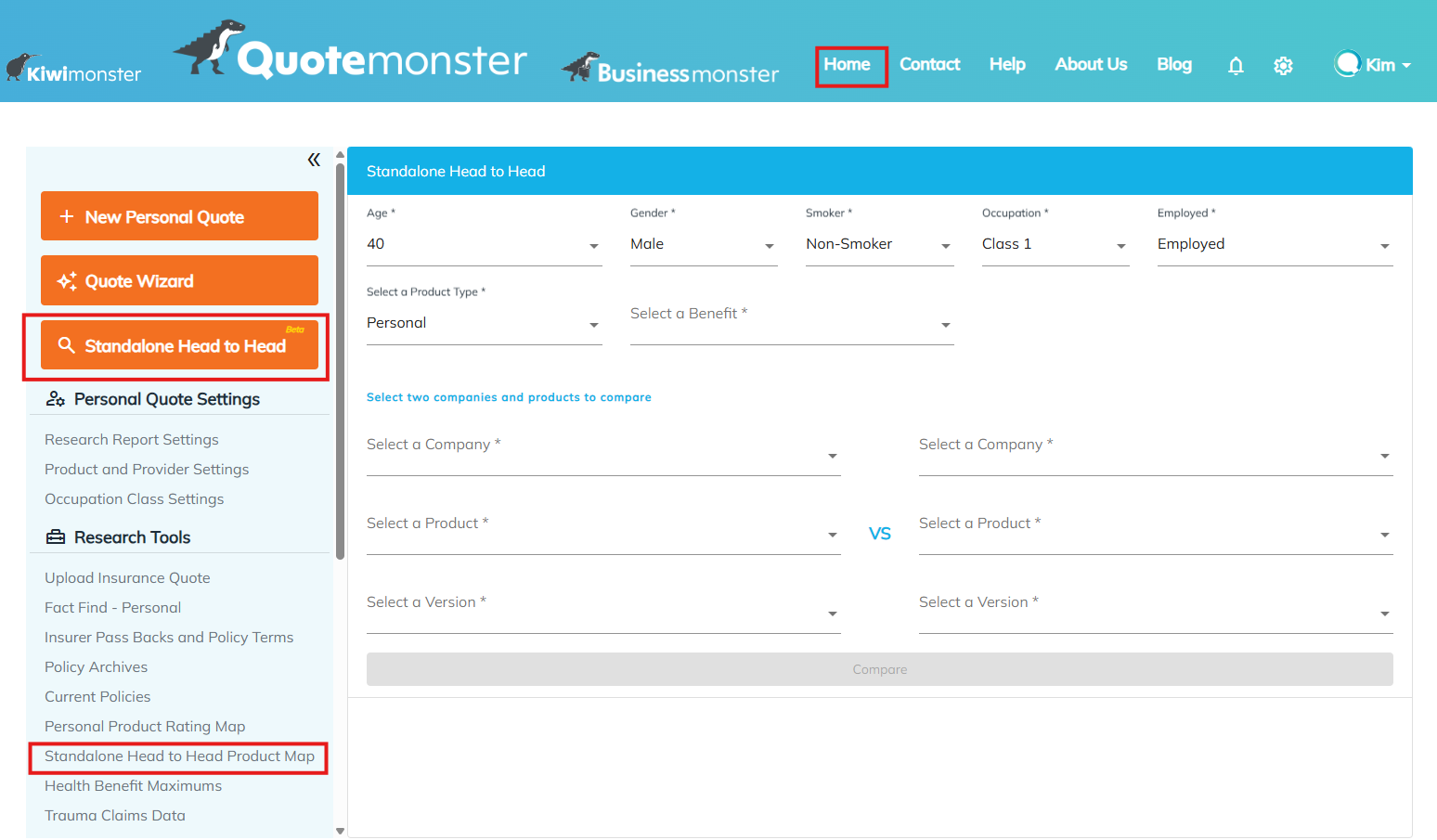The height and width of the screenshot is (840, 1437).
Task: Click the sidebar vertical scrollbar
Action: click(x=340, y=362)
